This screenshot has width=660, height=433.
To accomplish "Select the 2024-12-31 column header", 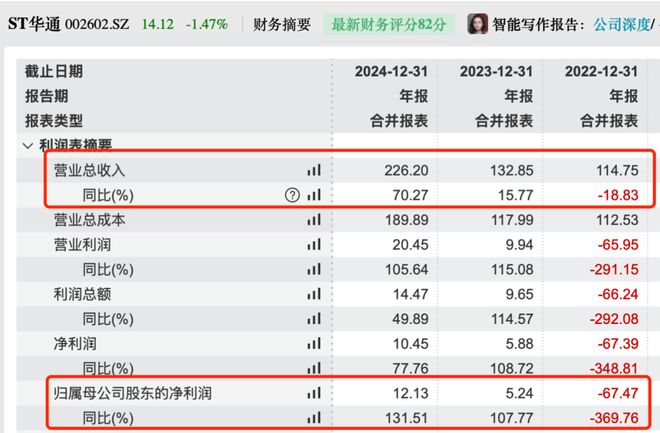I will point(391,72).
